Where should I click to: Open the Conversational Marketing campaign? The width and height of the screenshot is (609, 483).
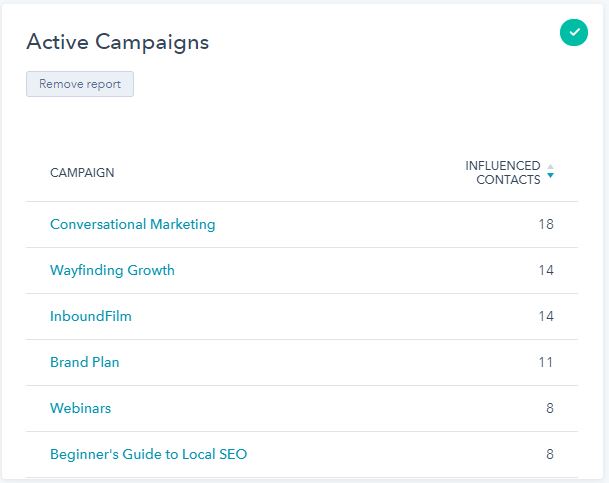pos(132,224)
